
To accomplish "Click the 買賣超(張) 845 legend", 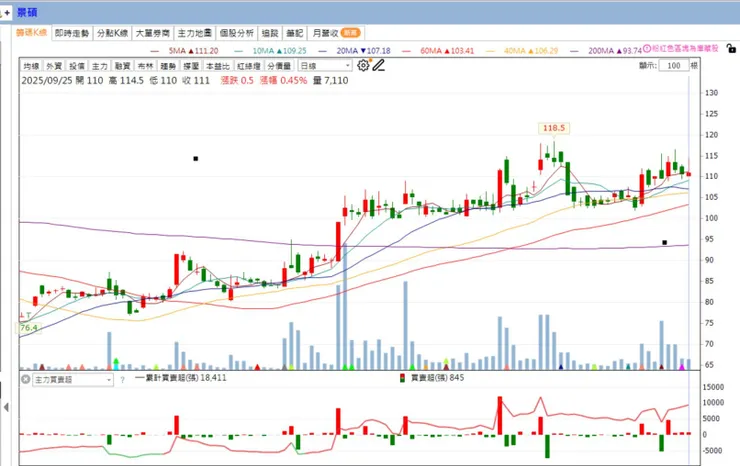I will [432, 378].
